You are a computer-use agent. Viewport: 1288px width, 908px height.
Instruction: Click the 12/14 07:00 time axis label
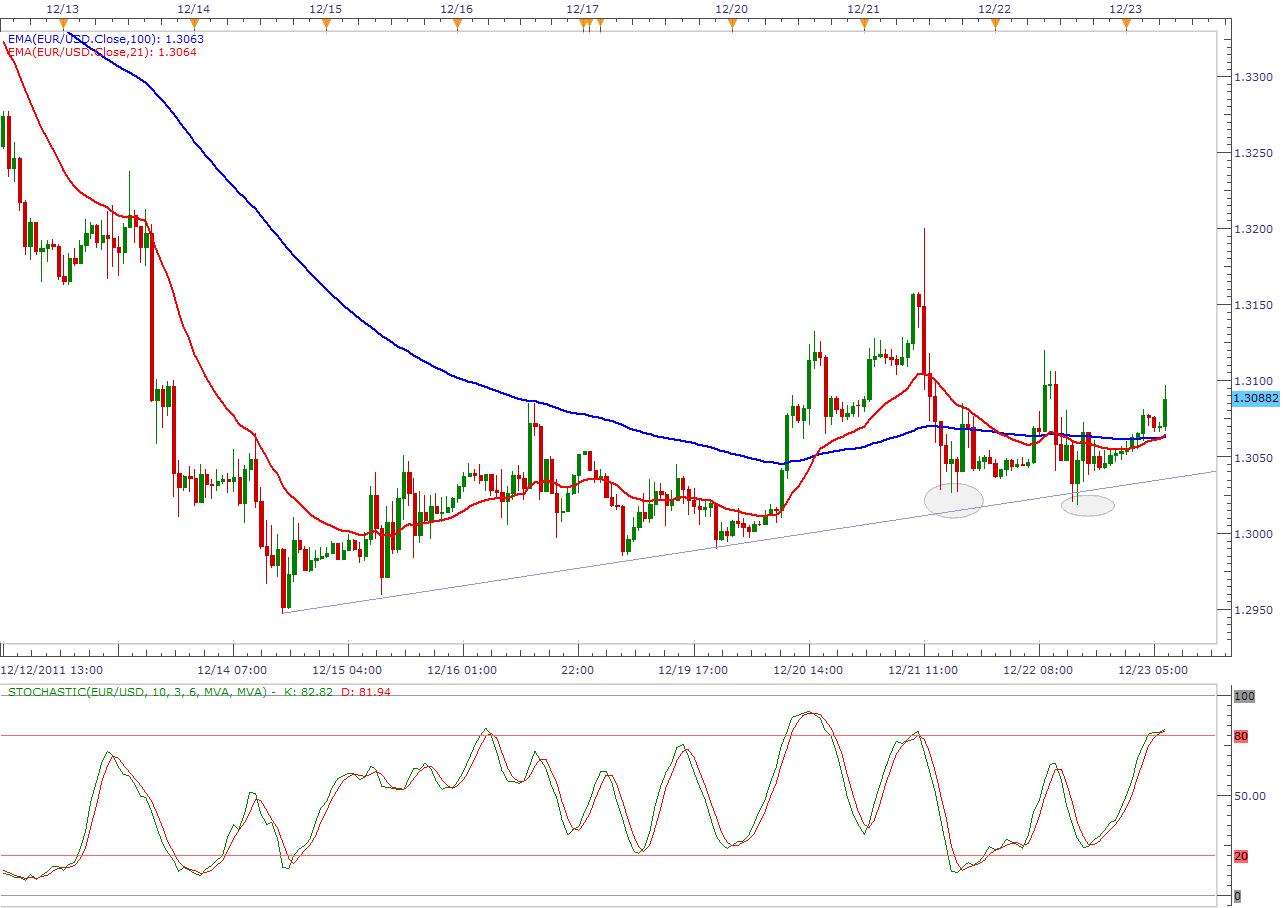(x=232, y=670)
